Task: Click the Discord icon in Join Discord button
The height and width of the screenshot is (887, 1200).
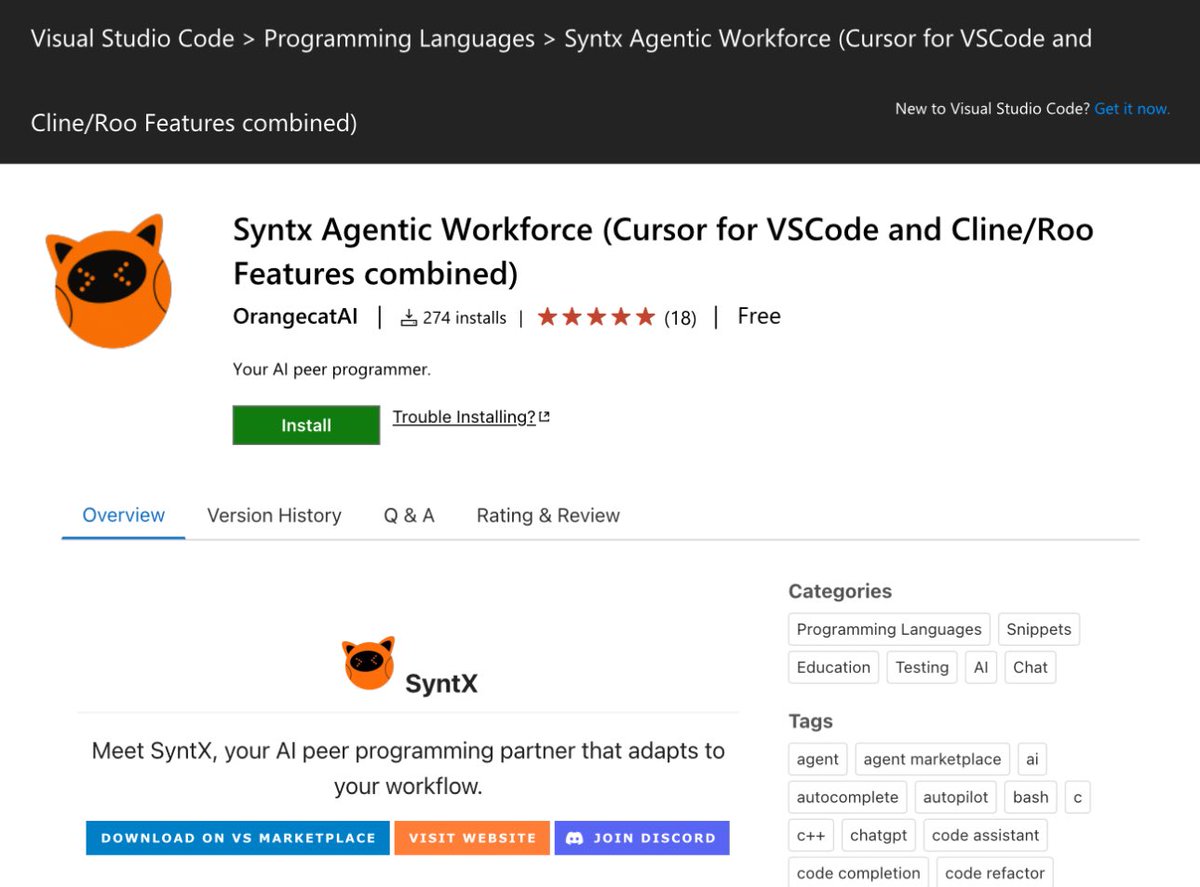Action: click(575, 838)
